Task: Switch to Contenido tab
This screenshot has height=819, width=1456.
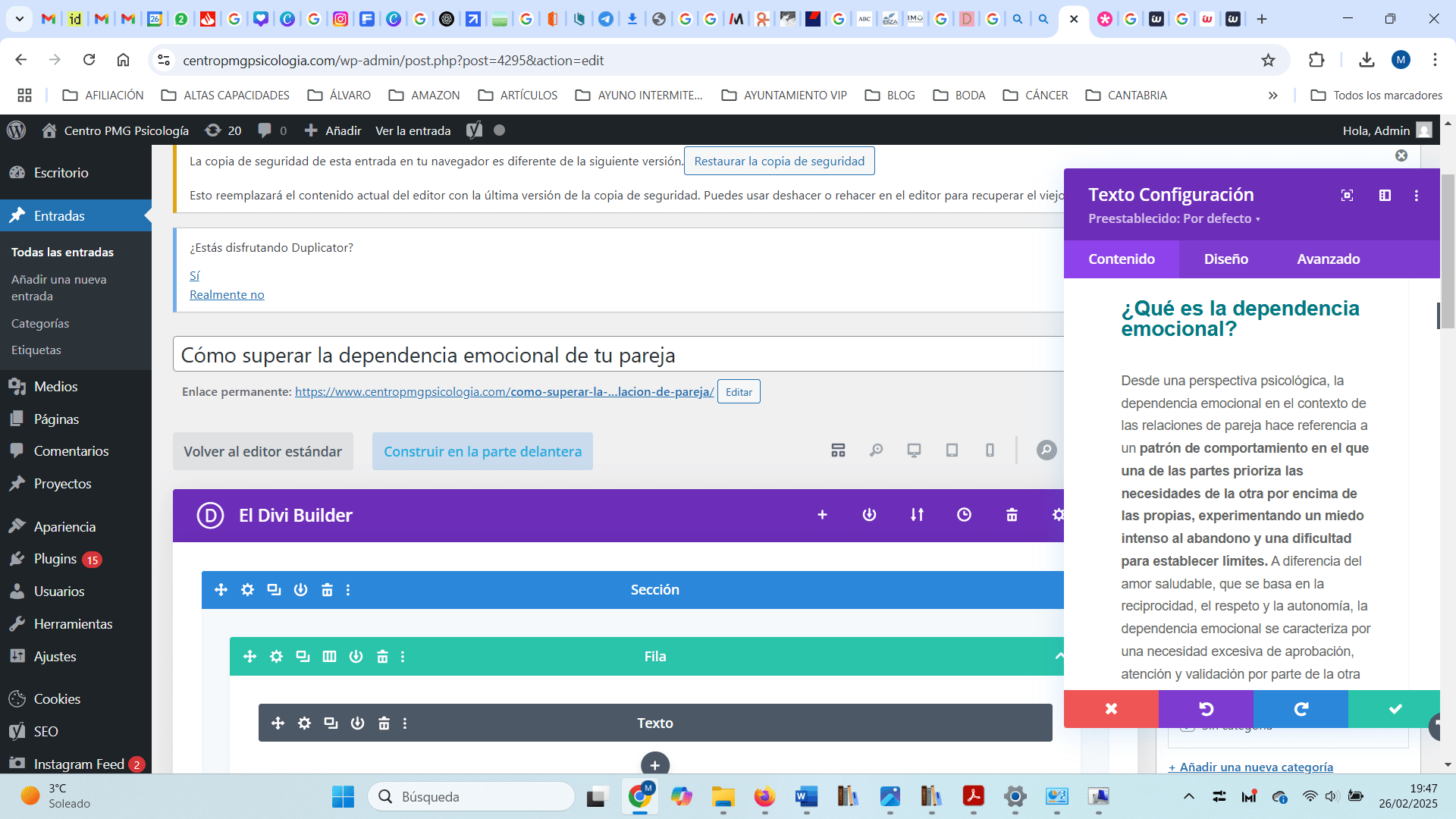Action: click(x=1122, y=259)
